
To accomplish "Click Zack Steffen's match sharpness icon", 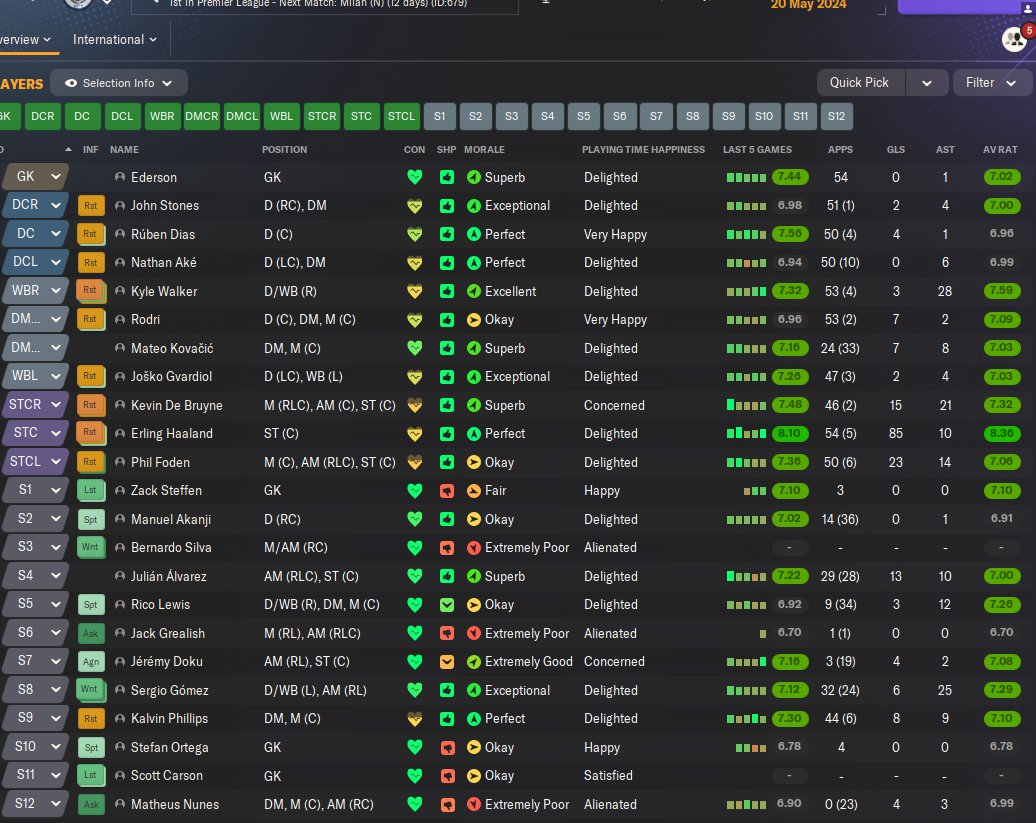I will pos(447,491).
